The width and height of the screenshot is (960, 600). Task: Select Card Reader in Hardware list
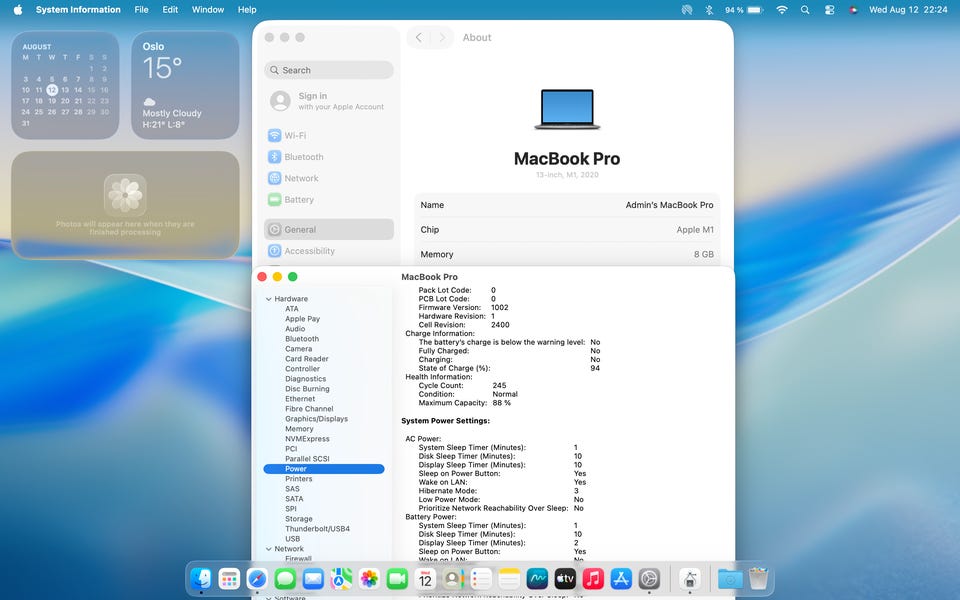307,359
